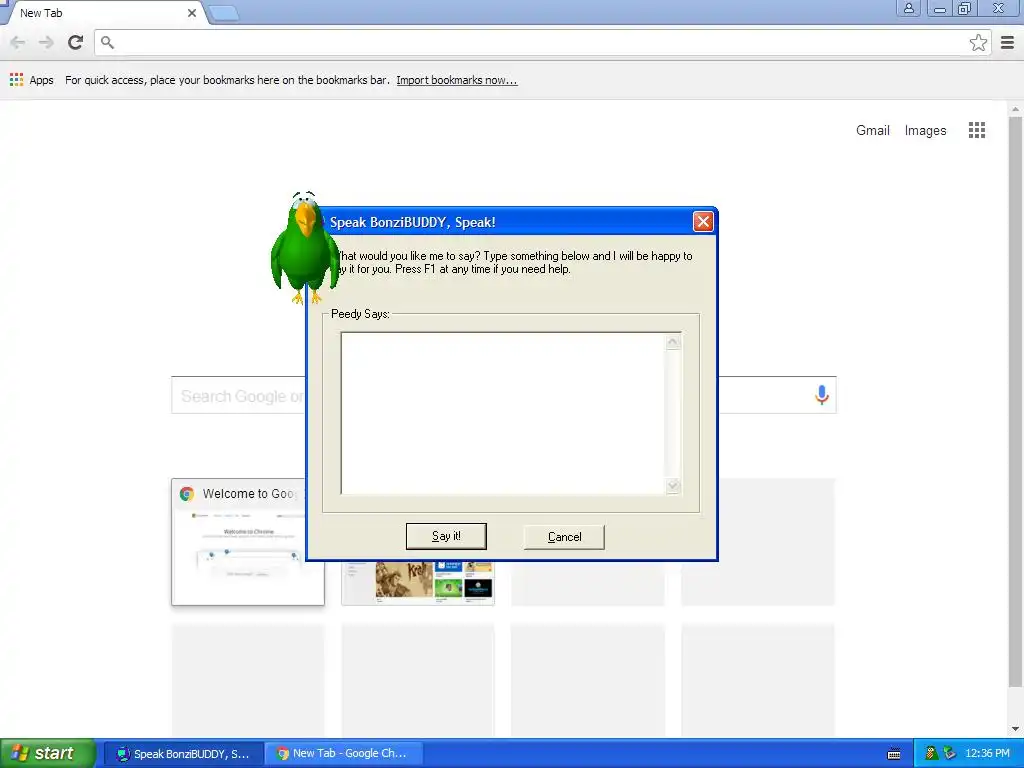Bookmark this page with the star icon

click(x=978, y=42)
